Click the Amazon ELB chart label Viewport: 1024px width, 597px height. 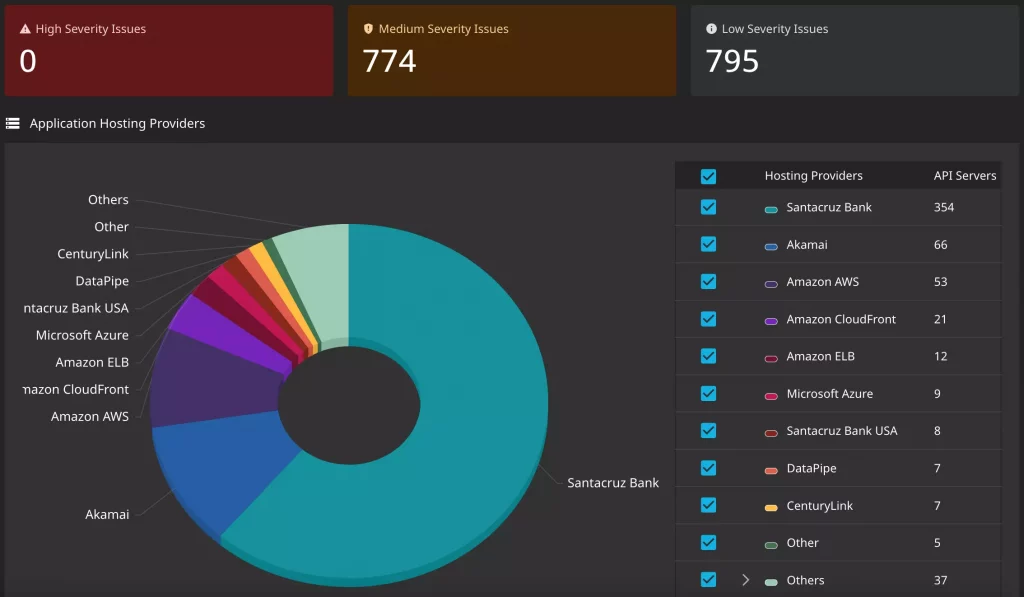pos(92,363)
